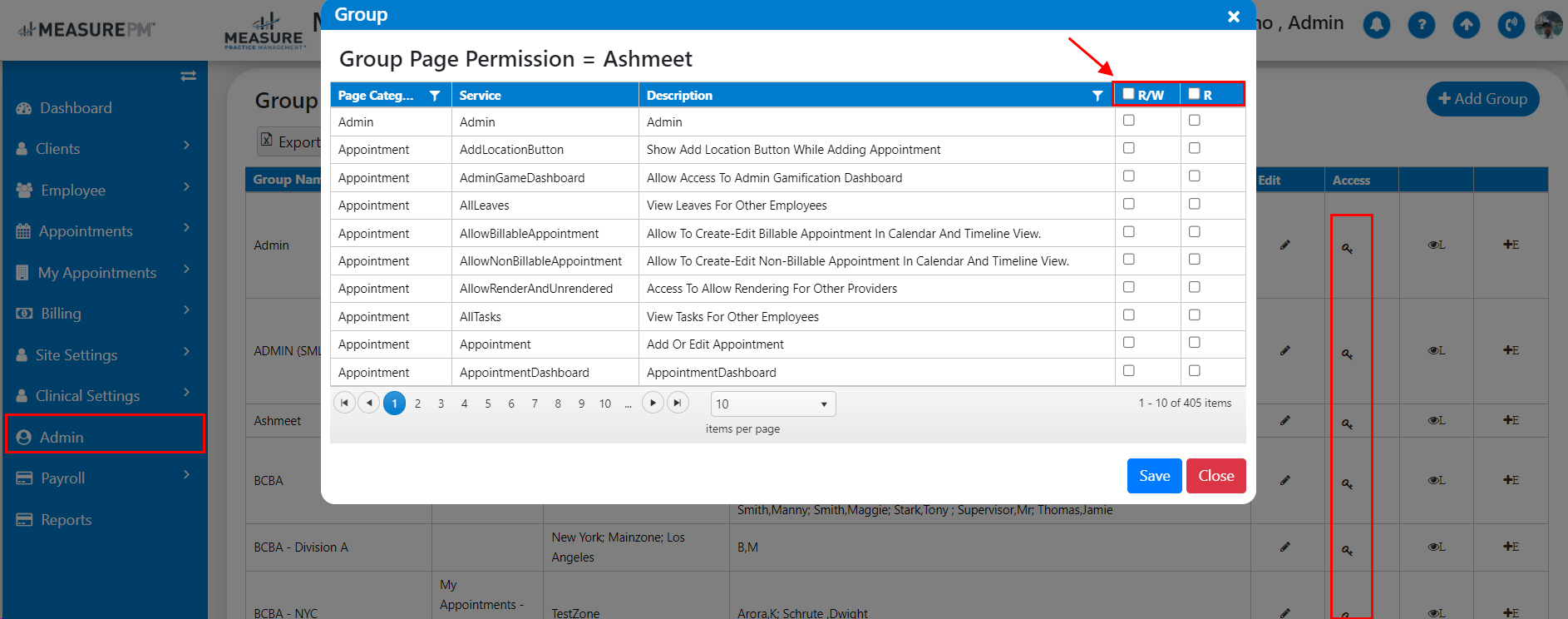The image size is (1568, 619).
Task: Click the Export button behind the dialog
Action: (x=289, y=141)
